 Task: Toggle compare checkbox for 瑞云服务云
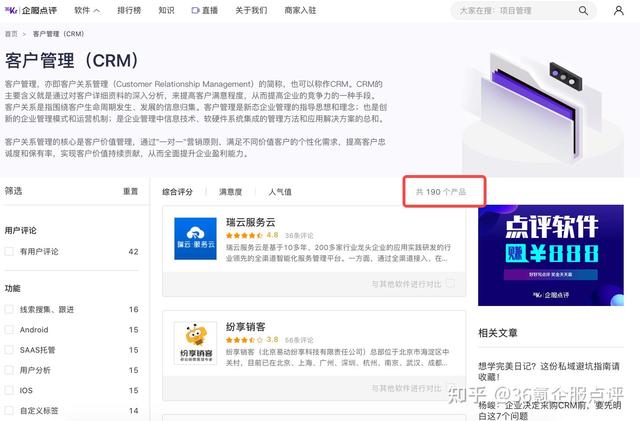(x=451, y=284)
